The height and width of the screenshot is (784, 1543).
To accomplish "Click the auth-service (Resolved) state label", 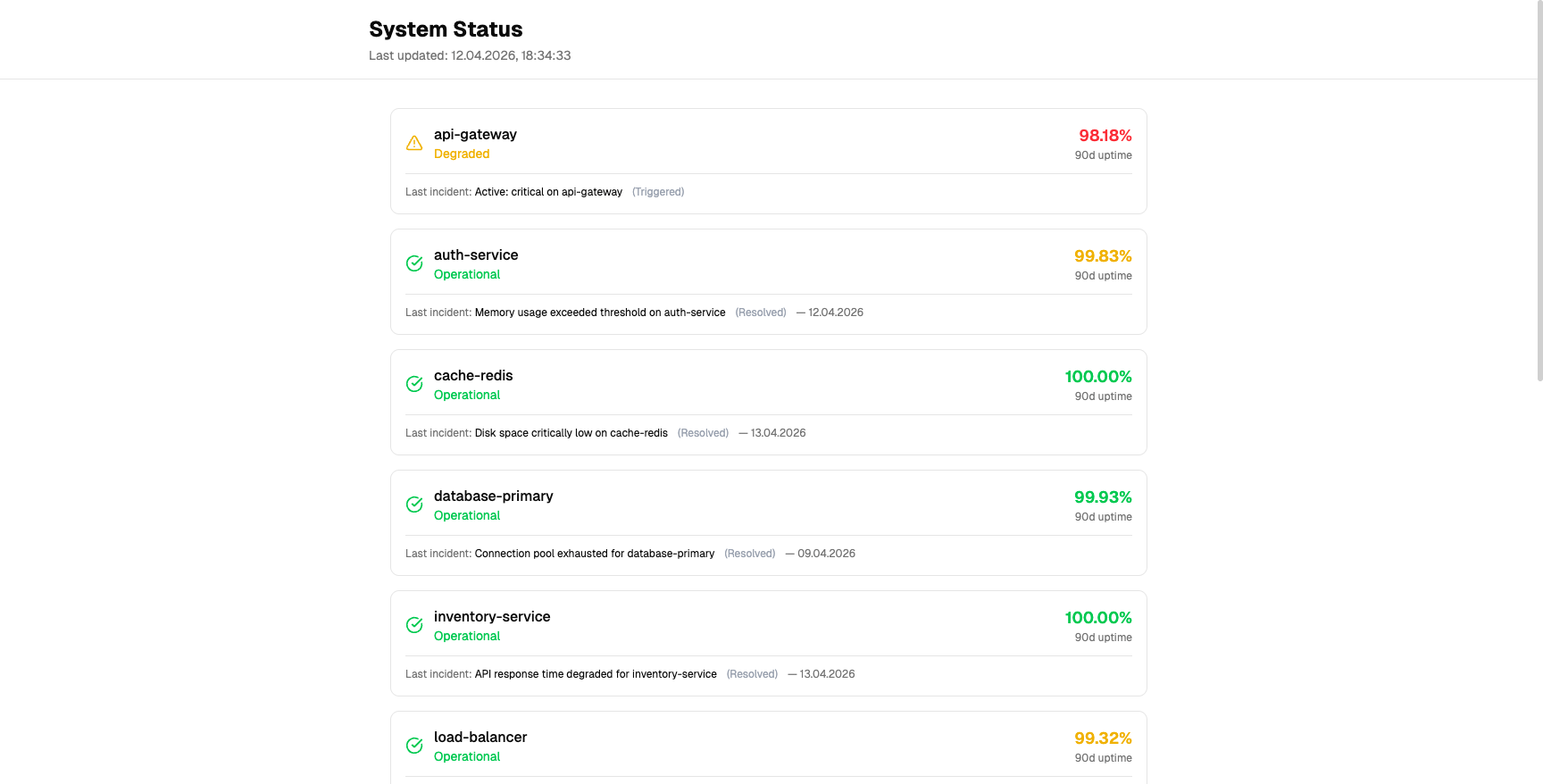I will coord(761,313).
